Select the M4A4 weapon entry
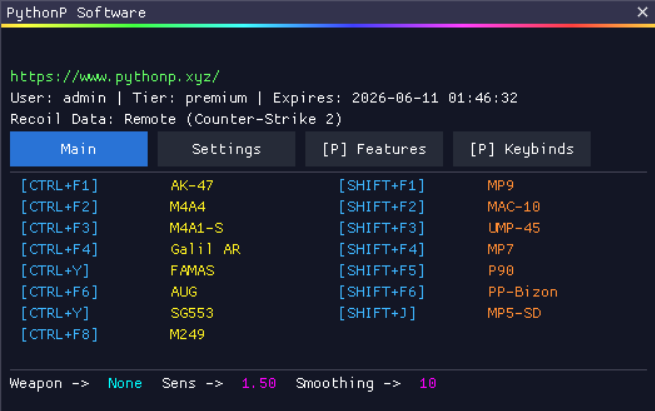Screen dimensions: 655x411 [188, 207]
